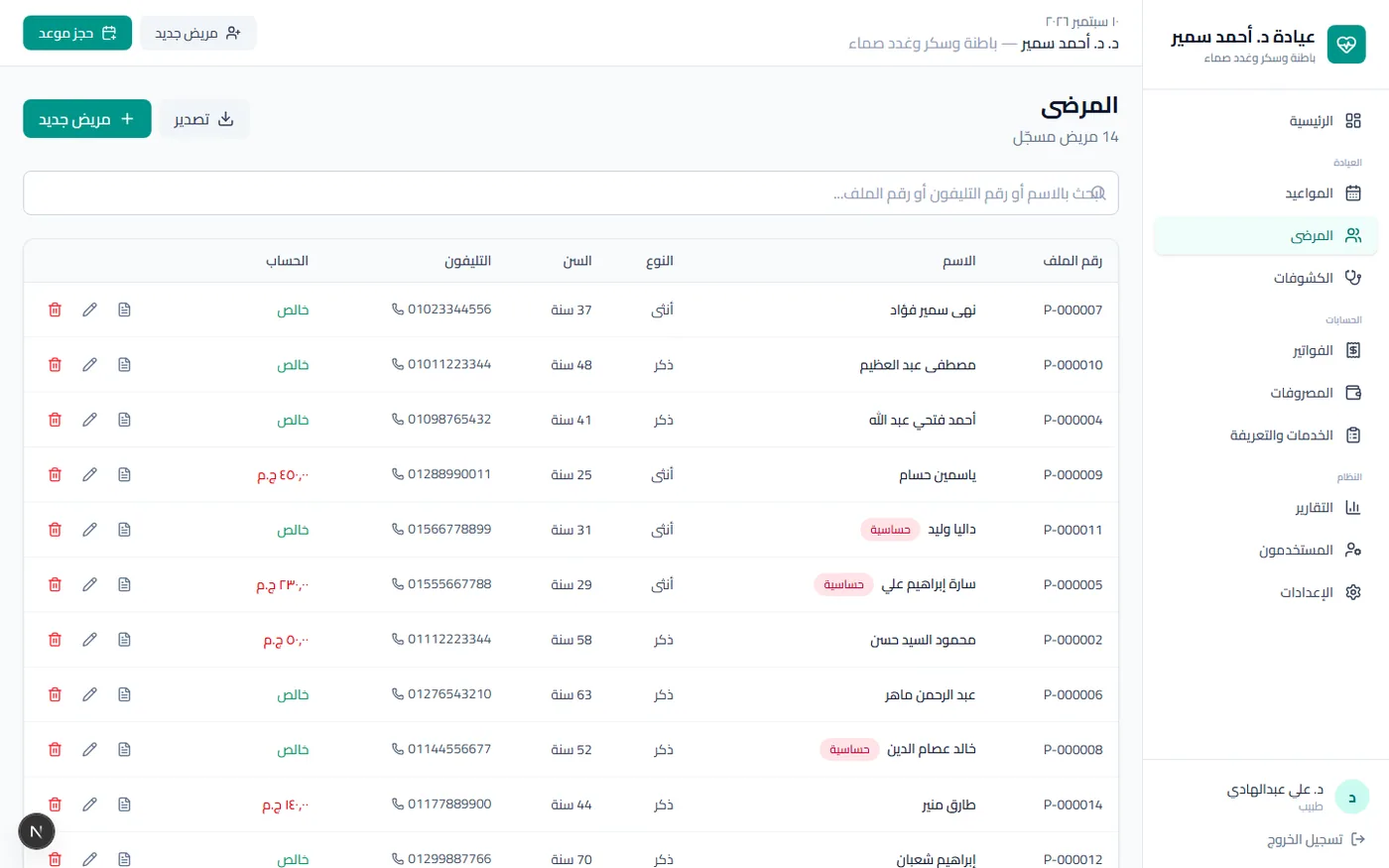Navigate to المصروفات section
This screenshot has width=1389, height=868.
pyautogui.click(x=1266, y=393)
